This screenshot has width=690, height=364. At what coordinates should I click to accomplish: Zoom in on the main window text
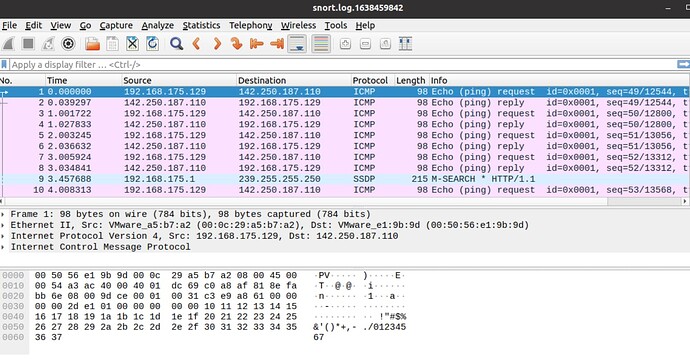point(345,44)
